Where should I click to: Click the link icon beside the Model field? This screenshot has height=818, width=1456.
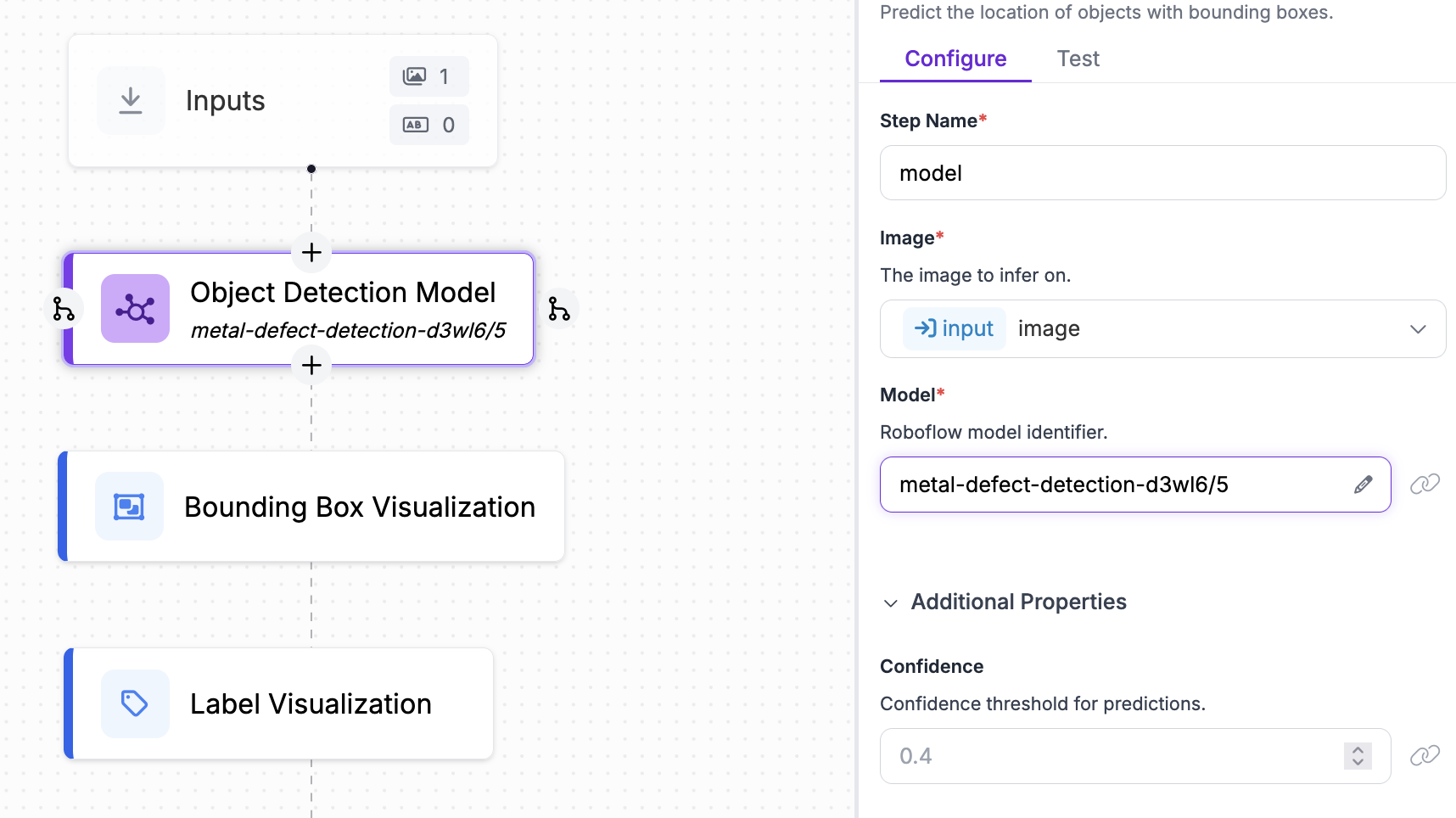pos(1425,483)
